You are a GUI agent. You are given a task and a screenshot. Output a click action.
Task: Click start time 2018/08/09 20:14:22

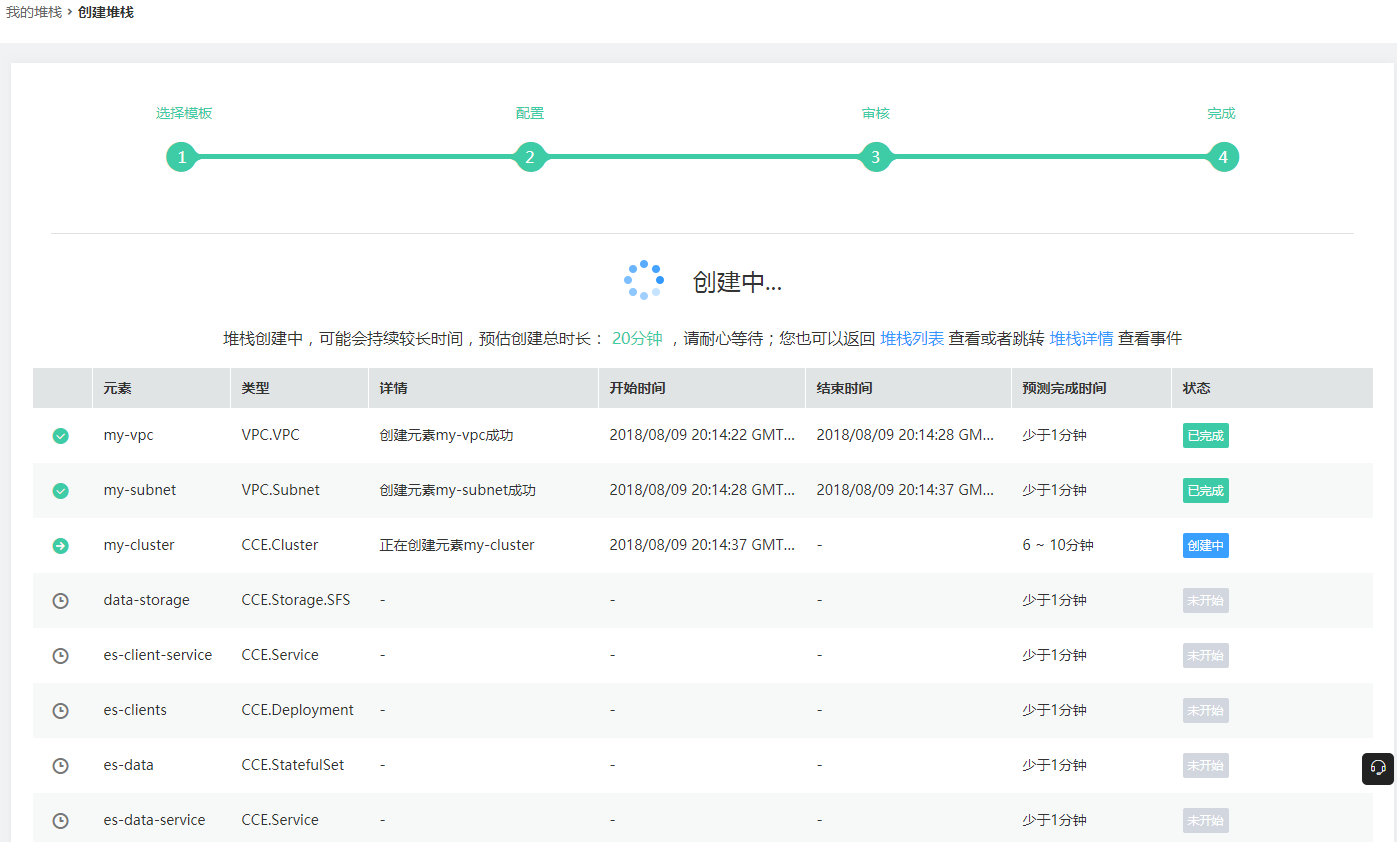(x=702, y=436)
